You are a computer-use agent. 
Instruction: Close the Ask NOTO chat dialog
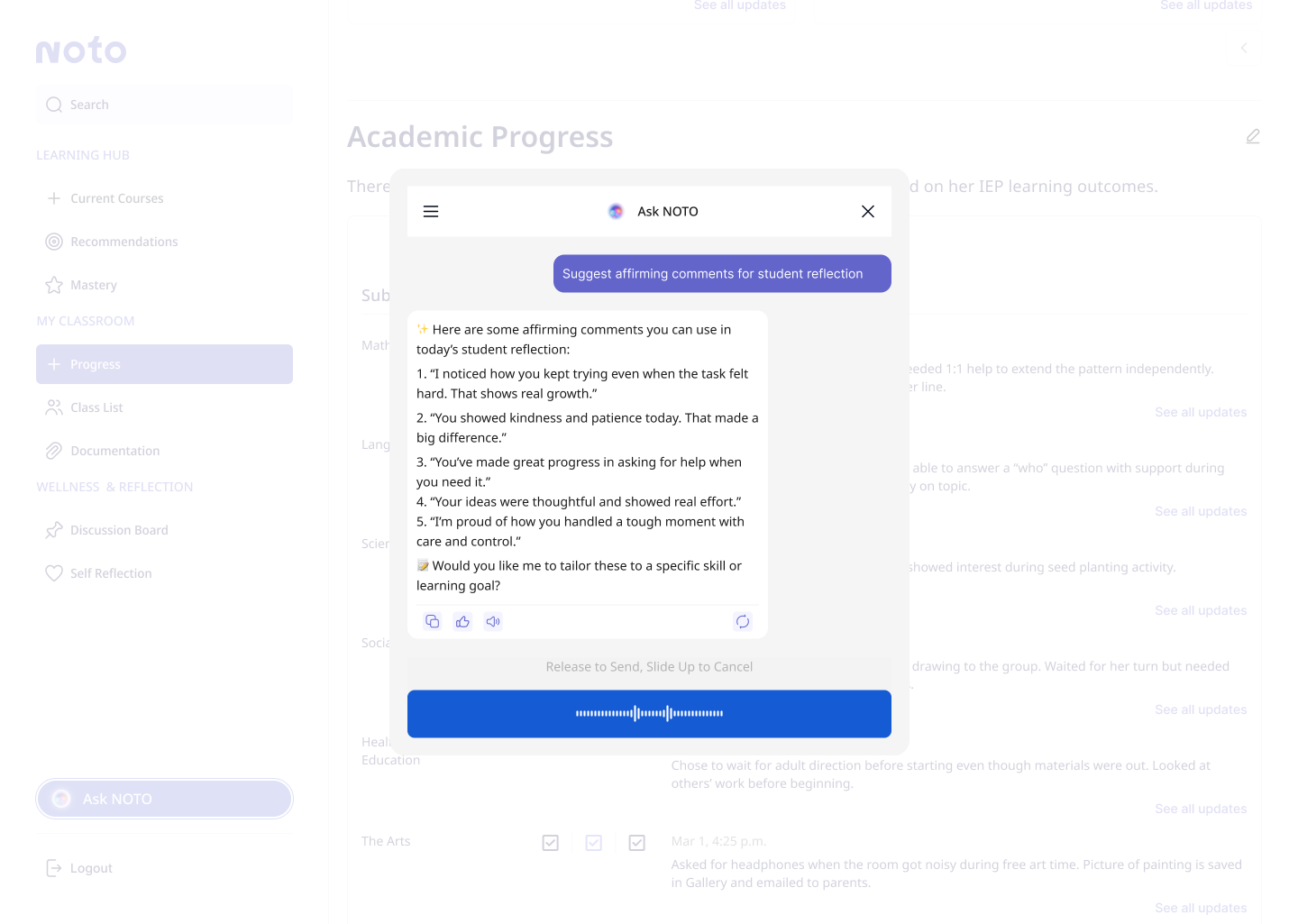click(x=867, y=212)
